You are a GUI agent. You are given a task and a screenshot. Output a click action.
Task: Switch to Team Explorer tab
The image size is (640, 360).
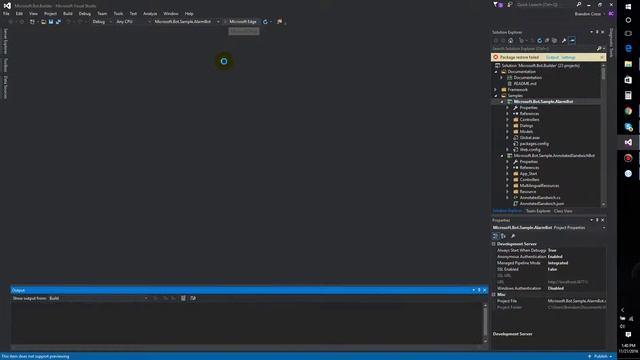[x=538, y=211]
